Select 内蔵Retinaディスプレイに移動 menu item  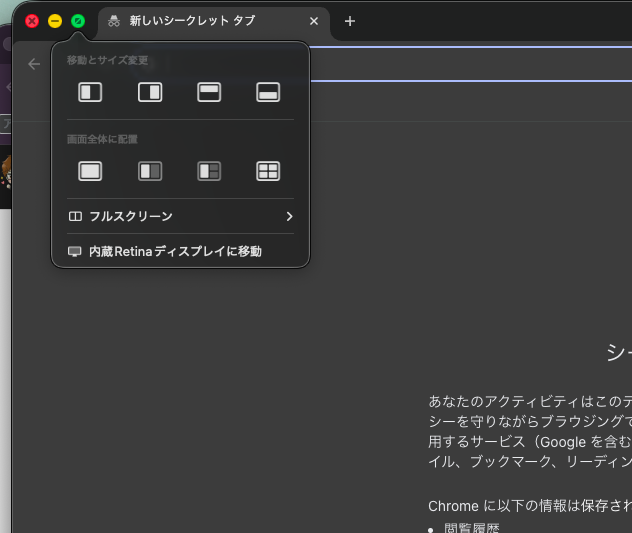point(180,252)
